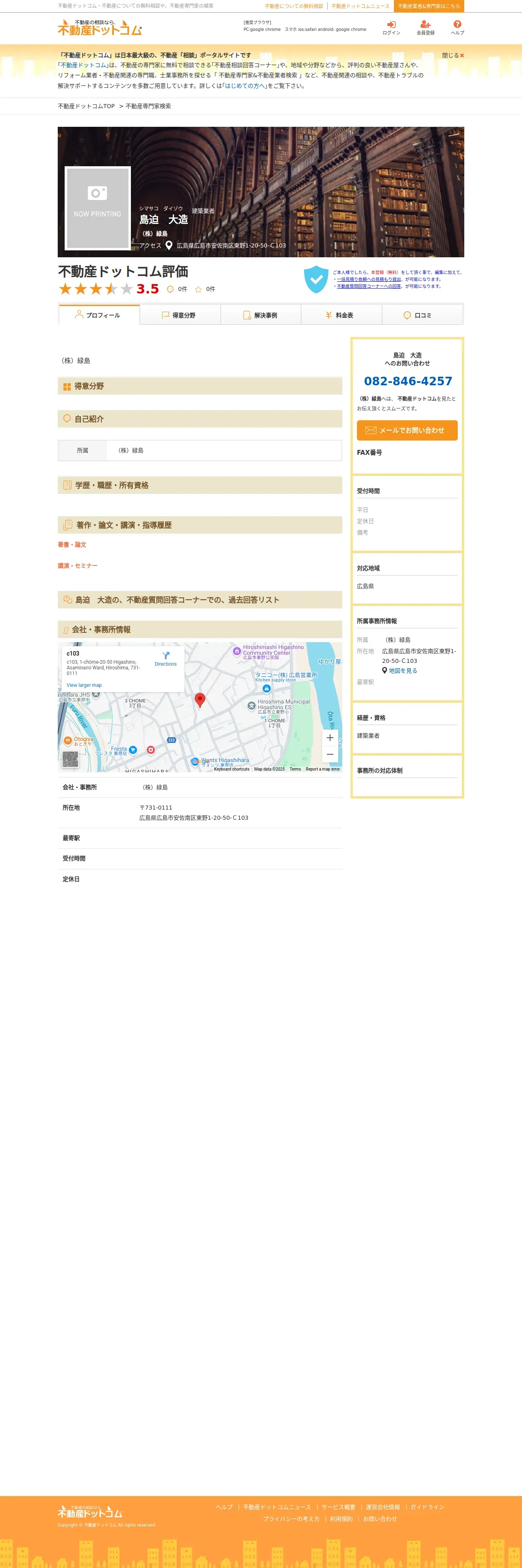This screenshot has height=1568, width=522.
Task: Open 地図を見る link in sidebar
Action: [402, 670]
